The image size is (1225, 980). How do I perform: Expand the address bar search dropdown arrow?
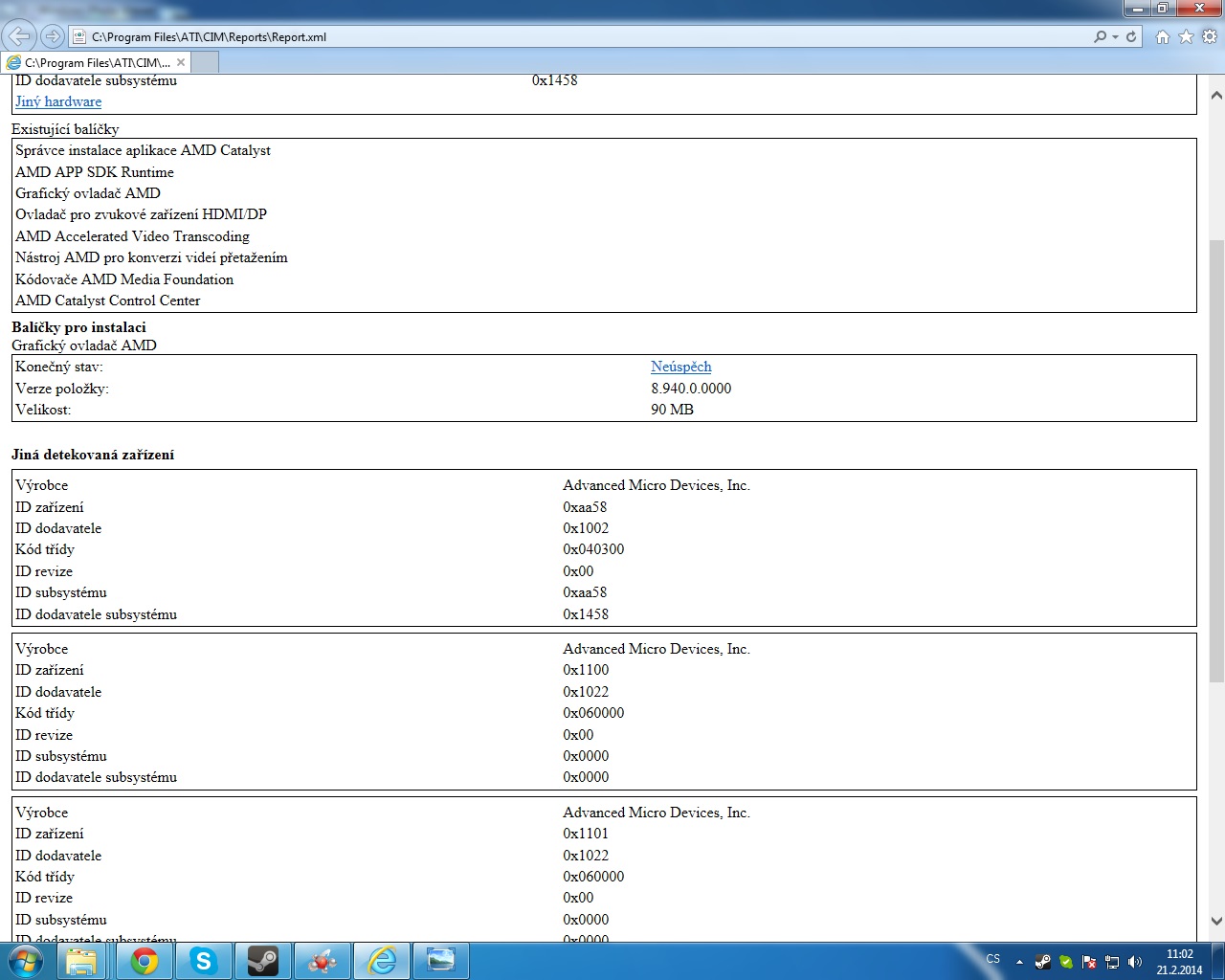click(x=1115, y=36)
